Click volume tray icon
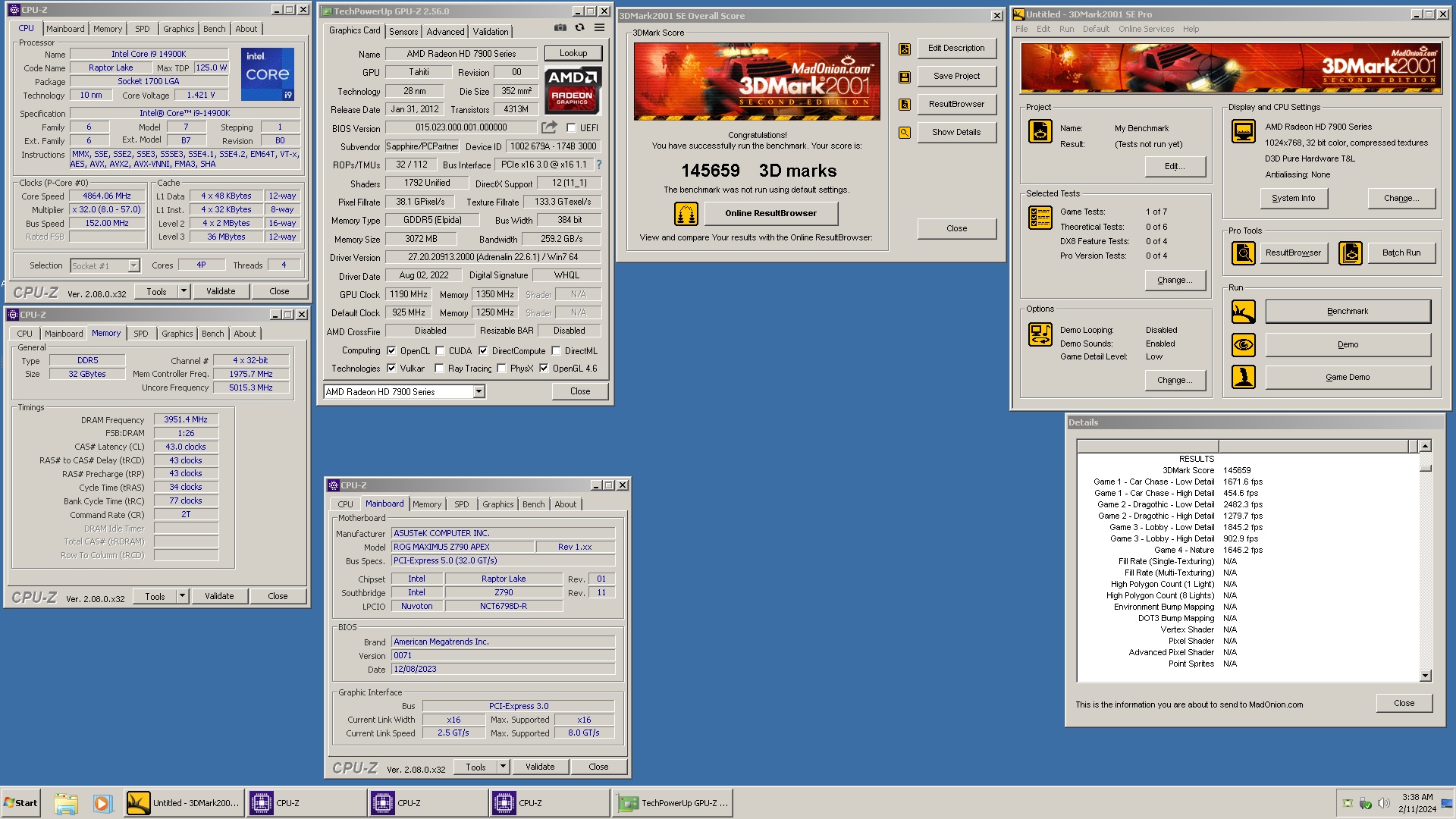 tap(1383, 803)
